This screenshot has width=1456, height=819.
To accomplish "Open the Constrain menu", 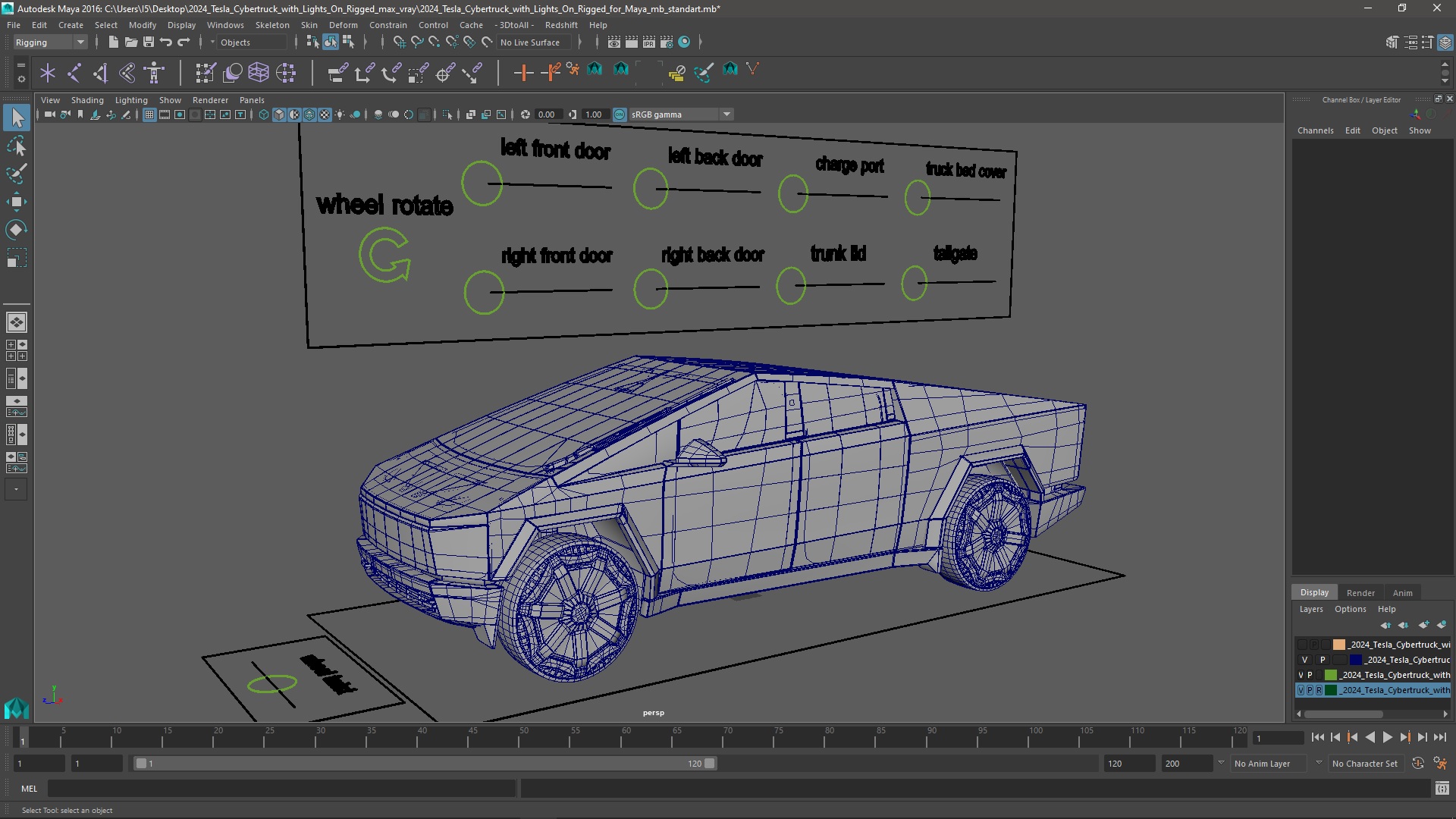I will coord(388,25).
